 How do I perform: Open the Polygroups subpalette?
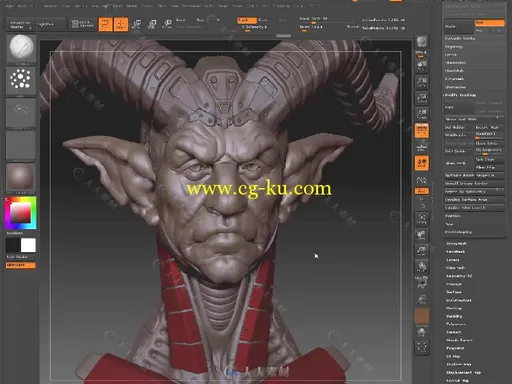456,324
